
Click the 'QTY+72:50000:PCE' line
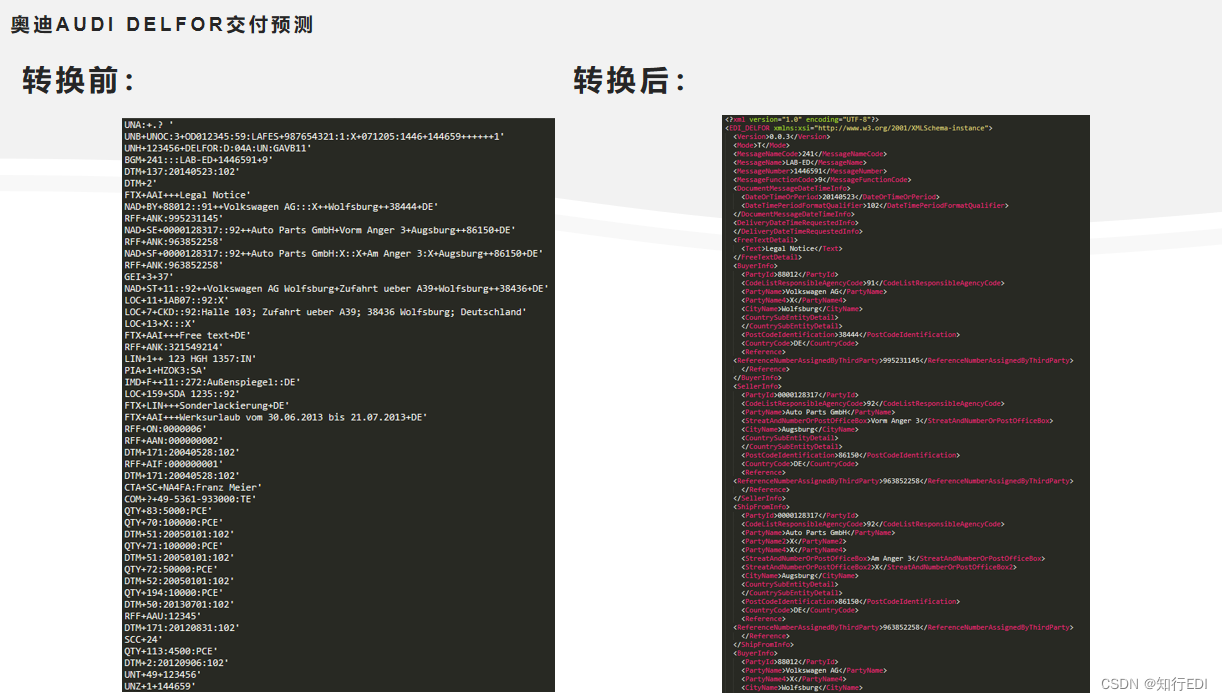[x=171, y=568]
